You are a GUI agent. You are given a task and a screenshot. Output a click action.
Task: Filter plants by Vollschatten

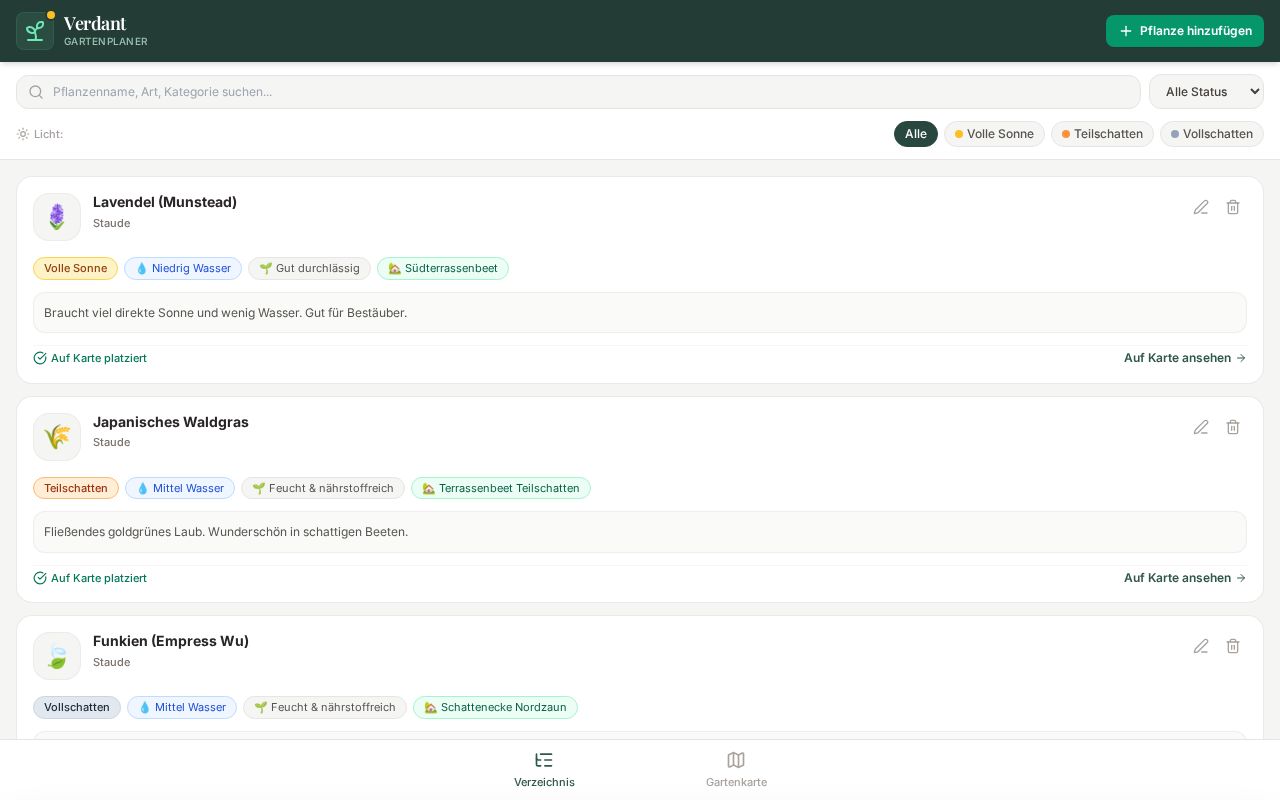point(1212,134)
